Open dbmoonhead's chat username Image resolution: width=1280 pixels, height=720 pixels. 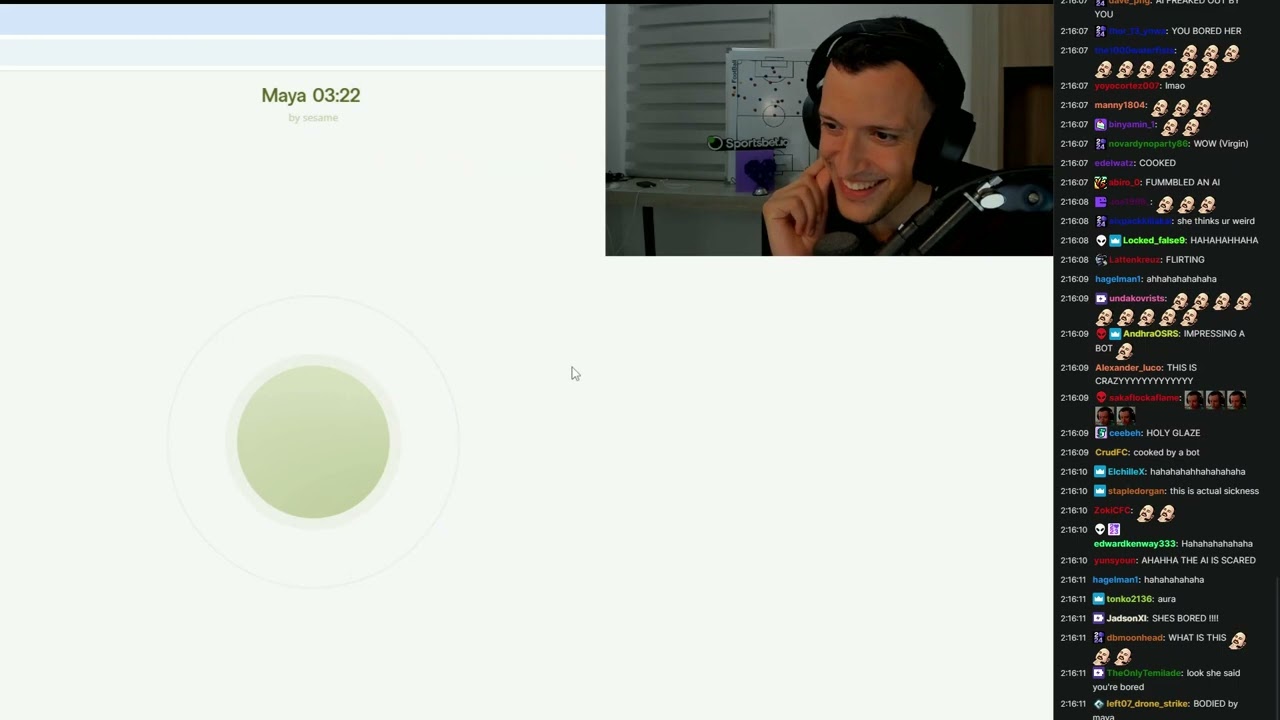(1135, 638)
